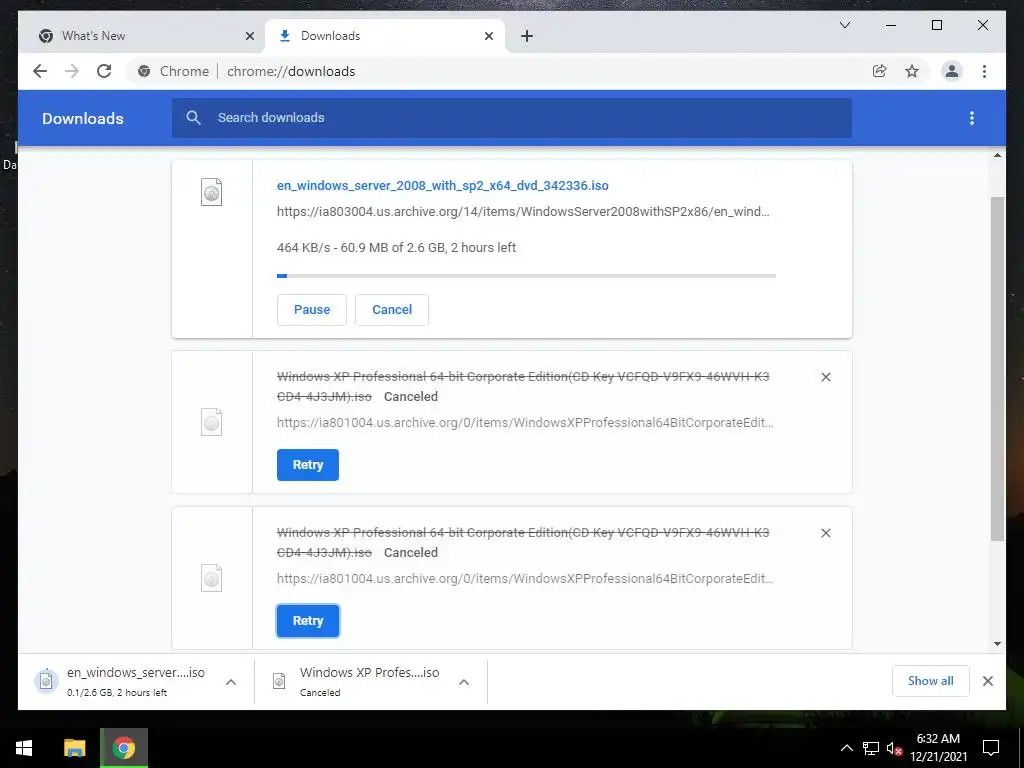
Task: Reload the downloads page
Action: (104, 71)
